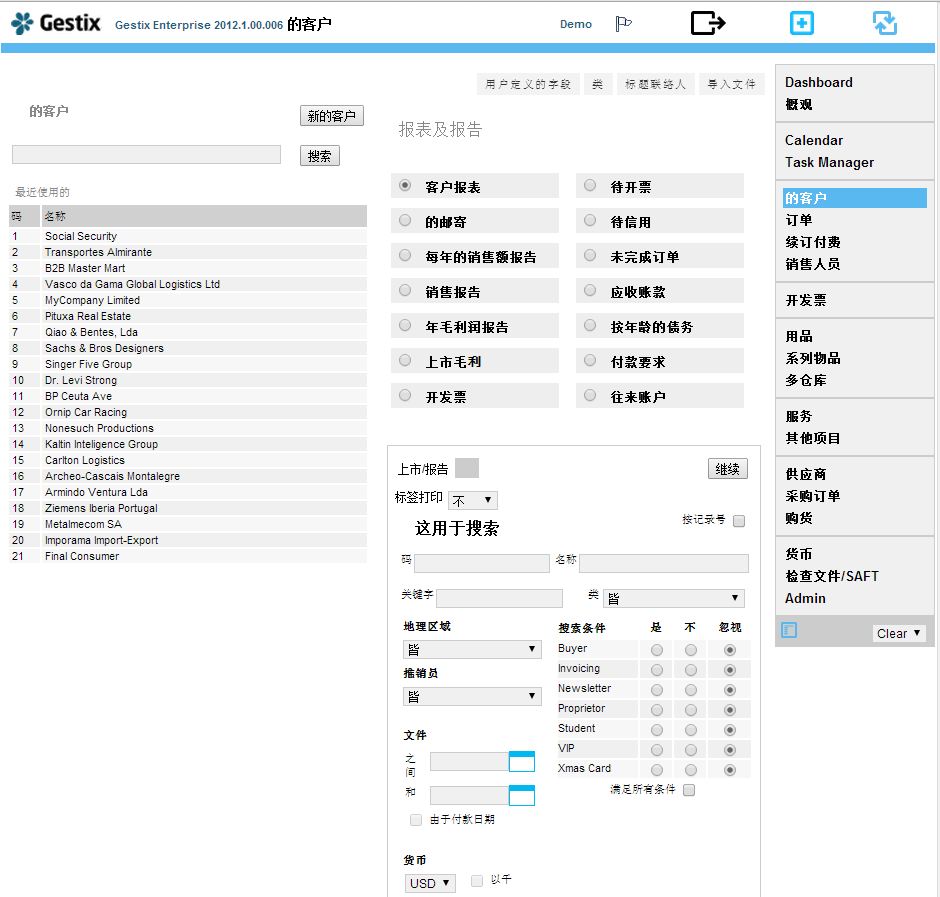Image resolution: width=940 pixels, height=897 pixels.
Task: Click the 搜索 search button
Action: coord(320,156)
